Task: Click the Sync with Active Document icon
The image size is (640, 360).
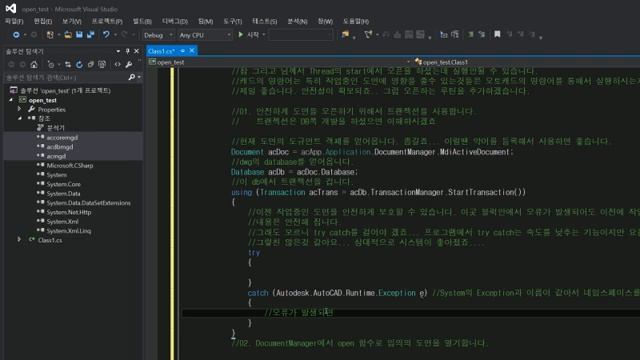Action: click(x=68, y=64)
